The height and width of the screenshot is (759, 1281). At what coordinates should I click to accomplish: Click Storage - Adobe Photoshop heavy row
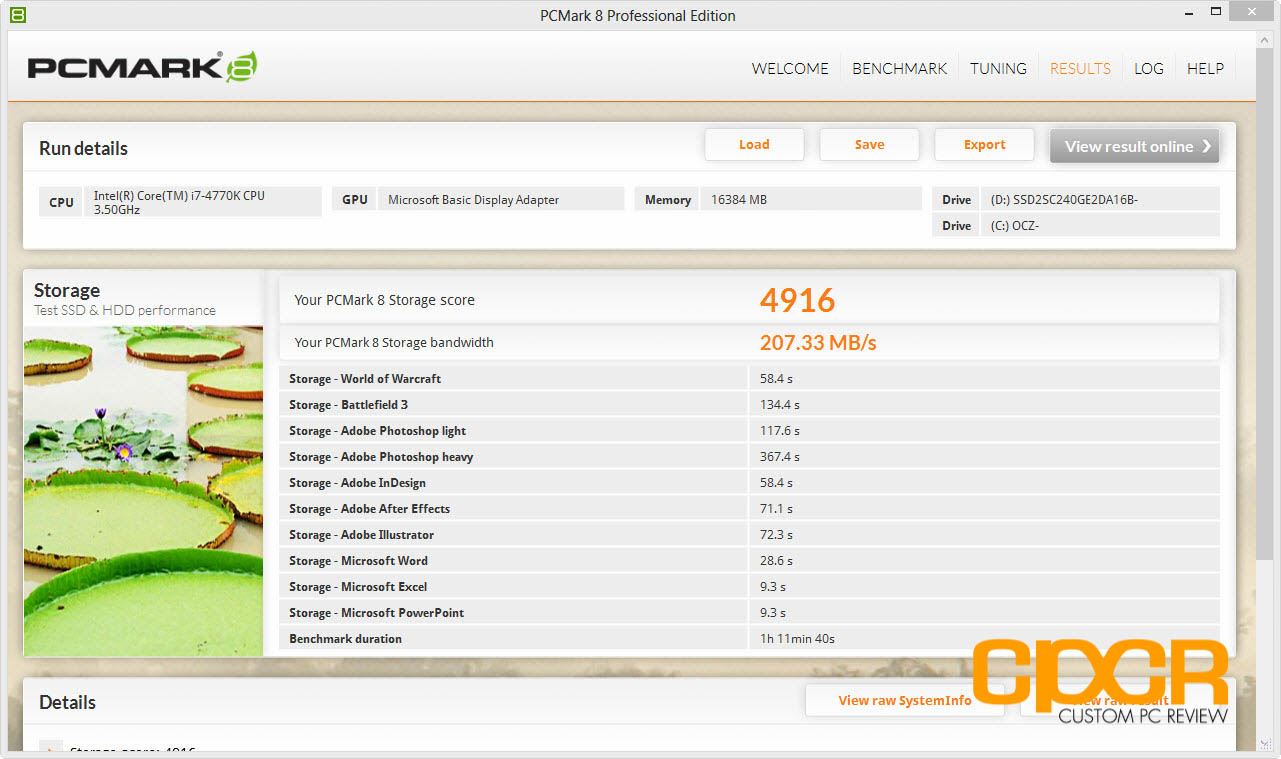749,457
